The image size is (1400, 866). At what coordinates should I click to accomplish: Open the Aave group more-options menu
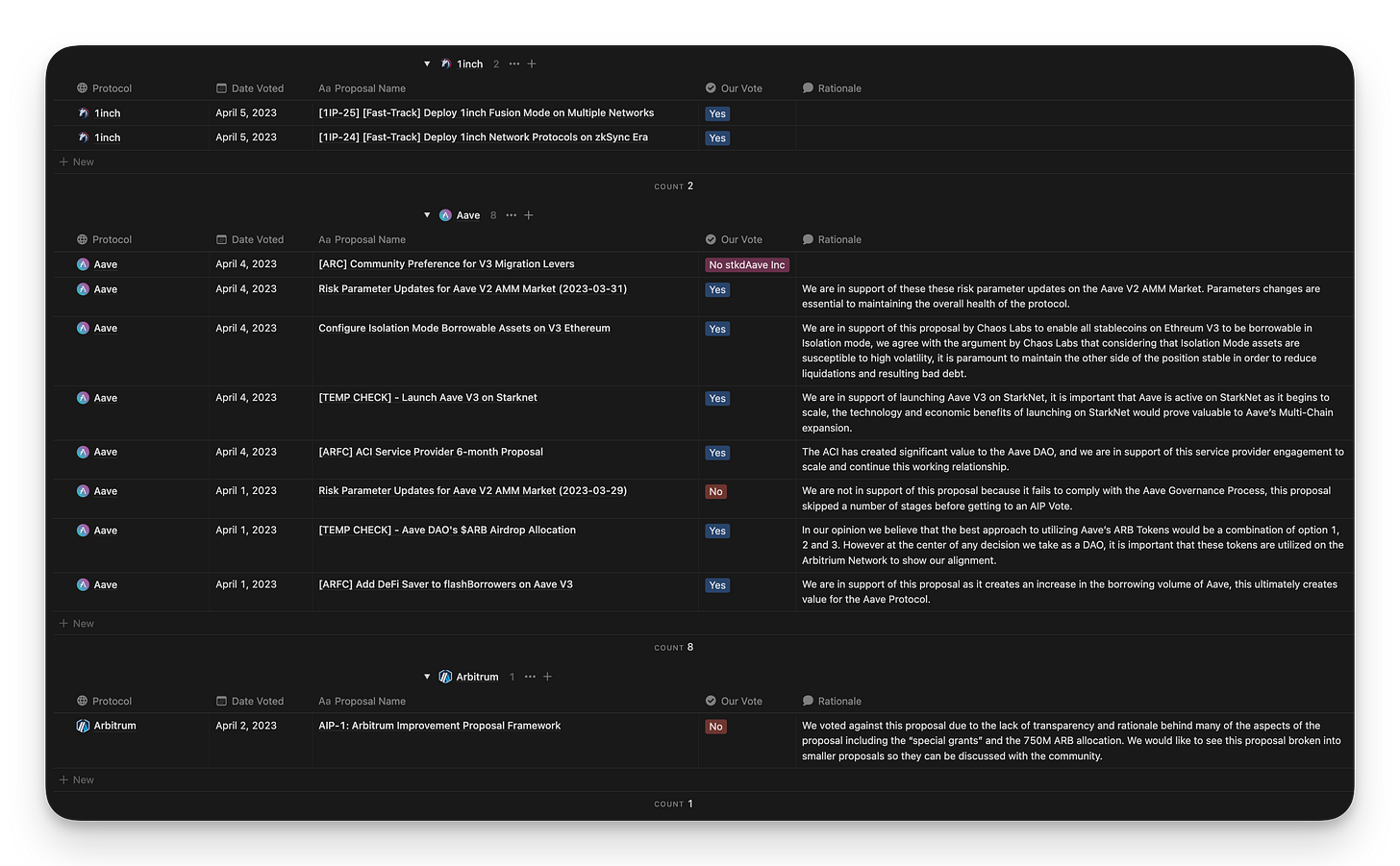pyautogui.click(x=511, y=215)
